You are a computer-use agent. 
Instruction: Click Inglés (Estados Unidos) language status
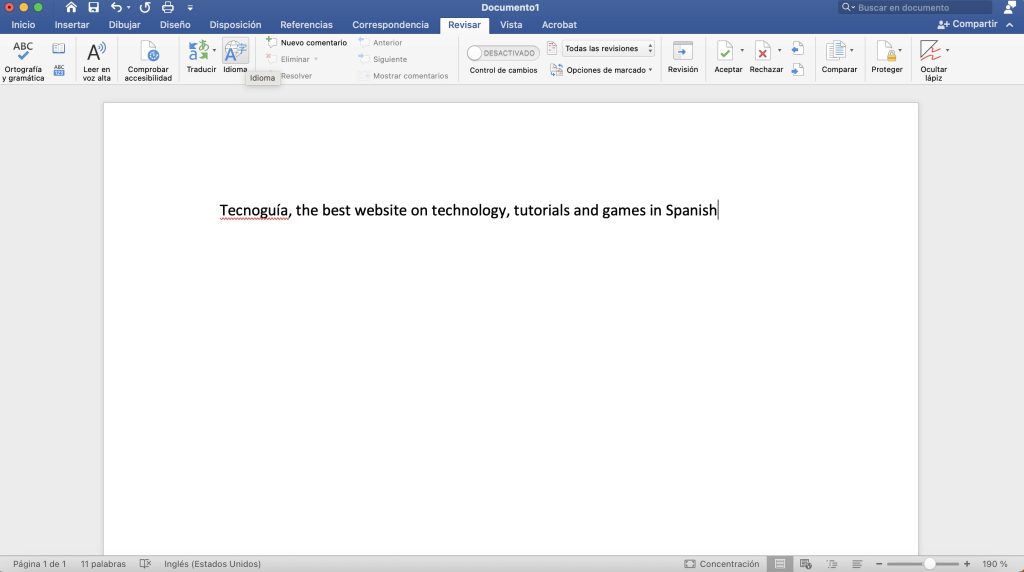click(x=212, y=564)
